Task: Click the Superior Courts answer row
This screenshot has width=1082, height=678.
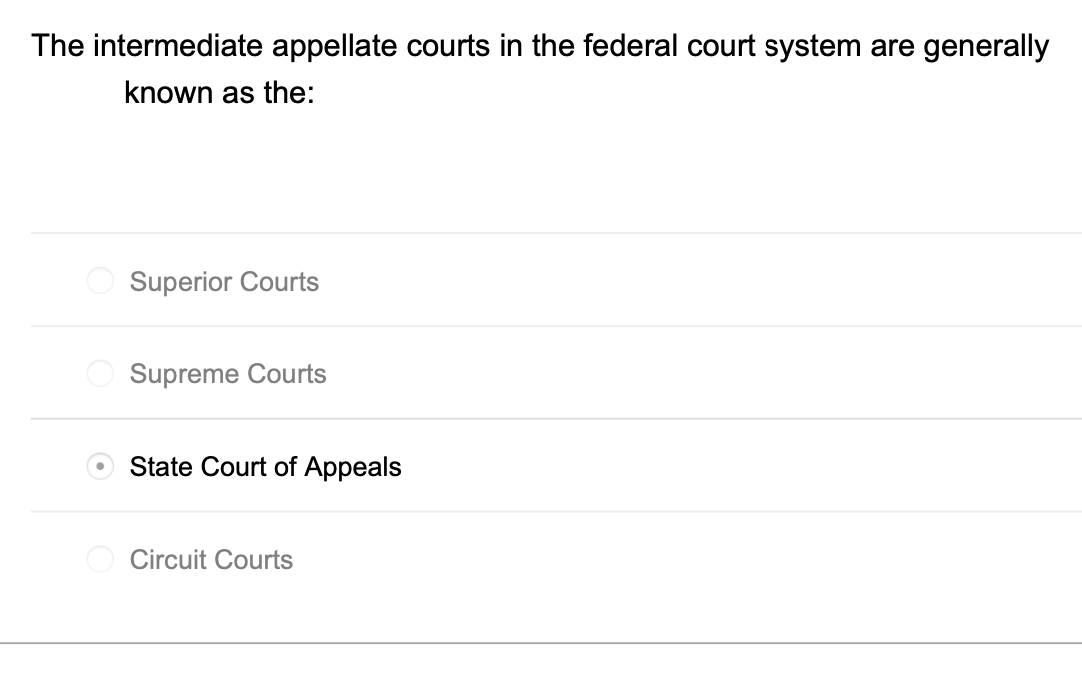Action: 500,281
